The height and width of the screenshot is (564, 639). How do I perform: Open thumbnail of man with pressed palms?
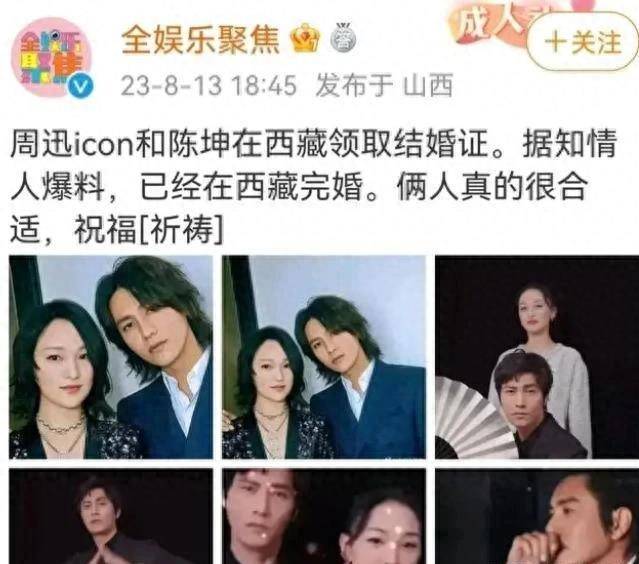pyautogui.click(x=111, y=516)
